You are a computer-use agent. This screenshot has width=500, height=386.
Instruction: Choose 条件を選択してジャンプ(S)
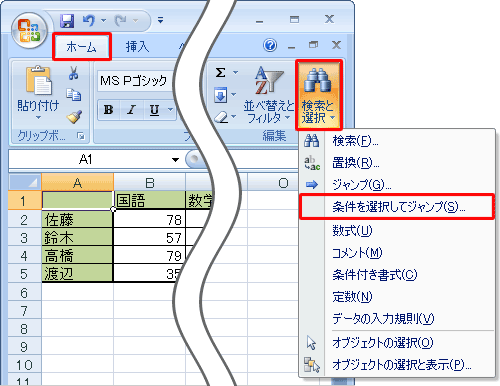click(x=397, y=207)
